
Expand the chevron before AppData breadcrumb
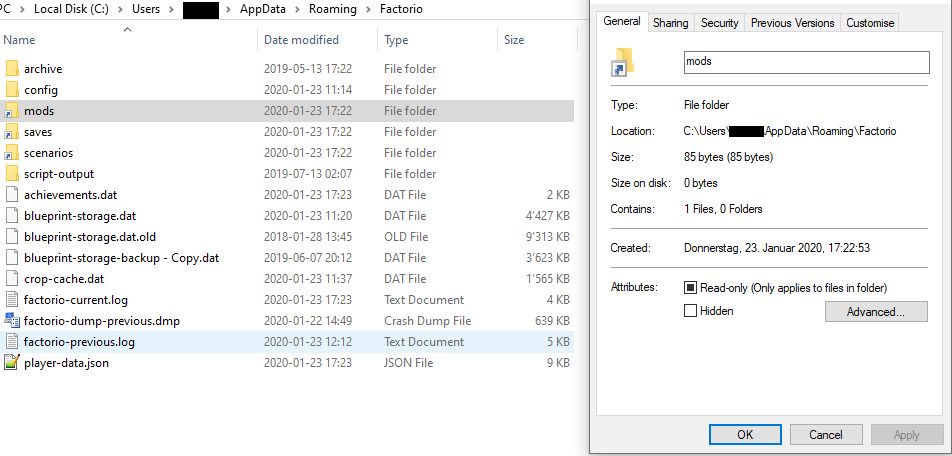[228, 9]
